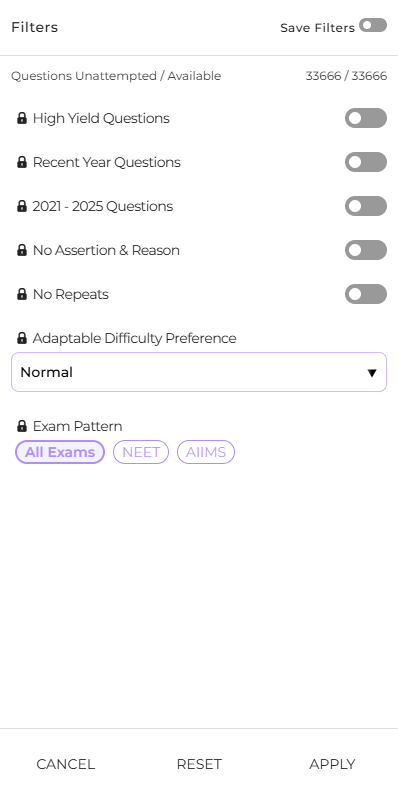Choose the AIIMS exam pattern
This screenshot has width=398, height=797.
coord(206,452)
